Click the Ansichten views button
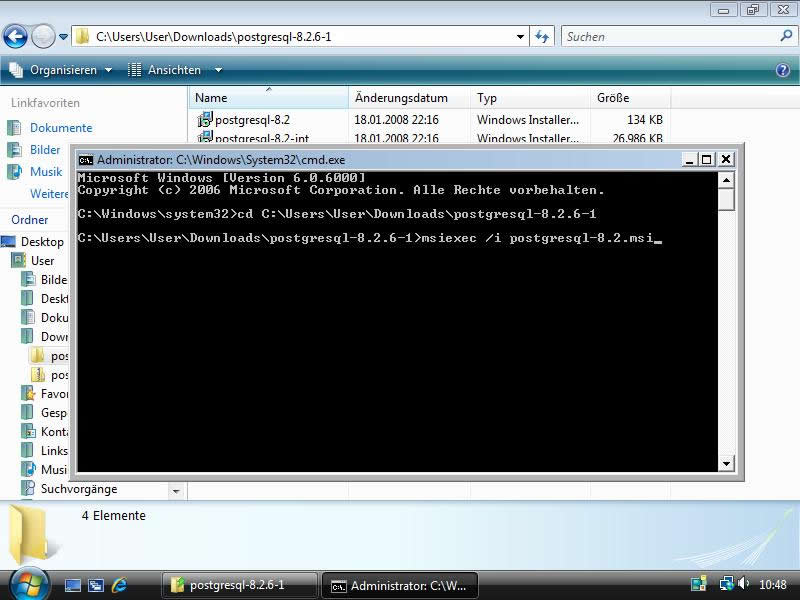Viewport: 800px width, 600px height. 164,70
